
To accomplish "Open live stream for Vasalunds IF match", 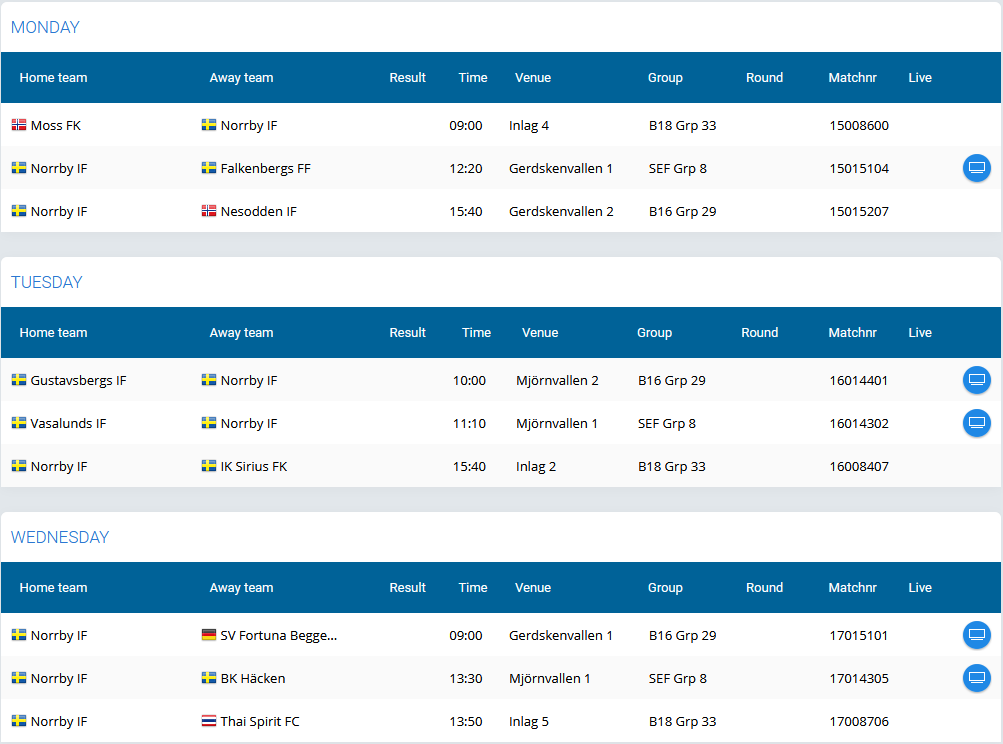I will (x=976, y=423).
